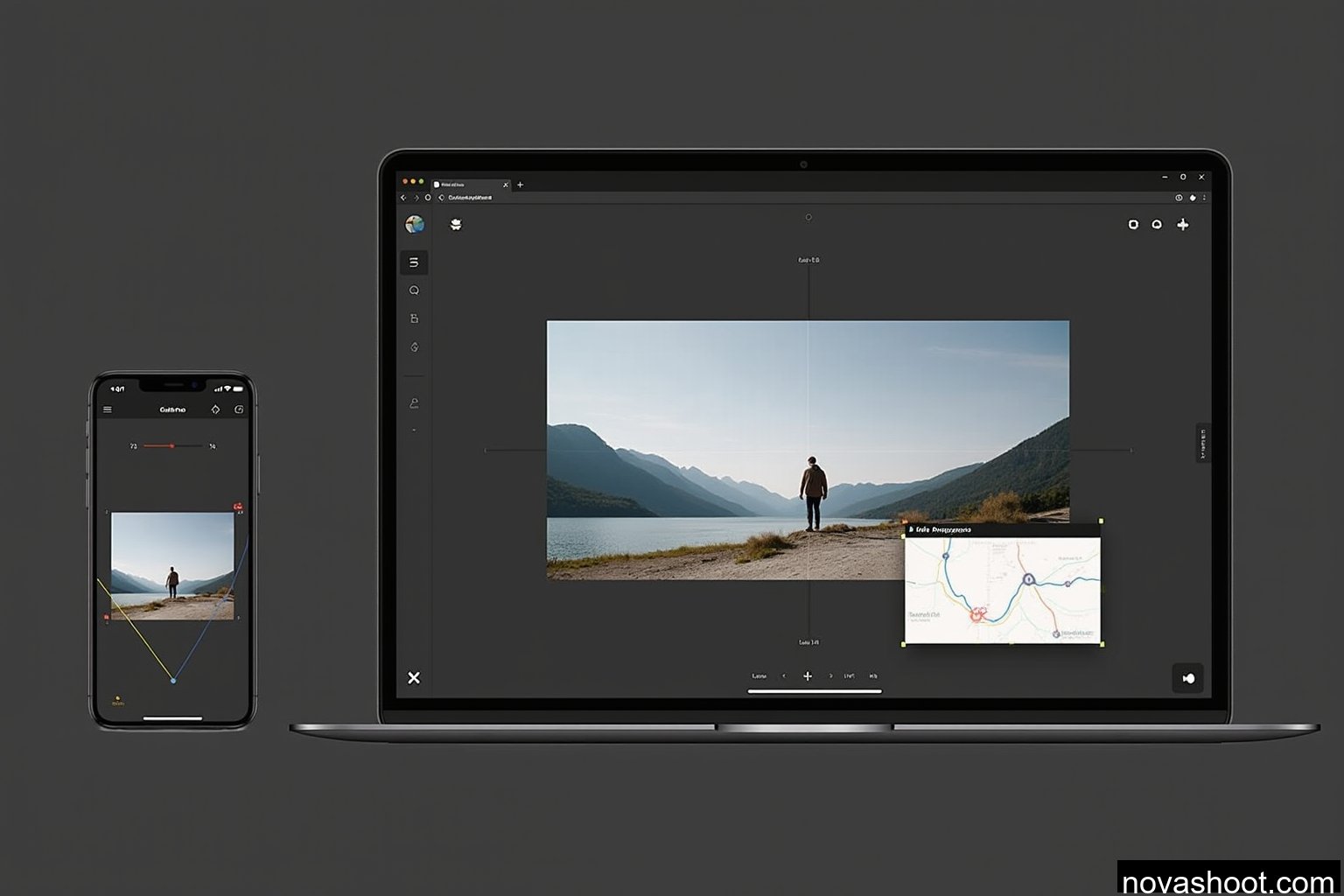Screen dimensions: 1344x896
Task: Click the export icon at the bottom right
Action: pos(1187,678)
